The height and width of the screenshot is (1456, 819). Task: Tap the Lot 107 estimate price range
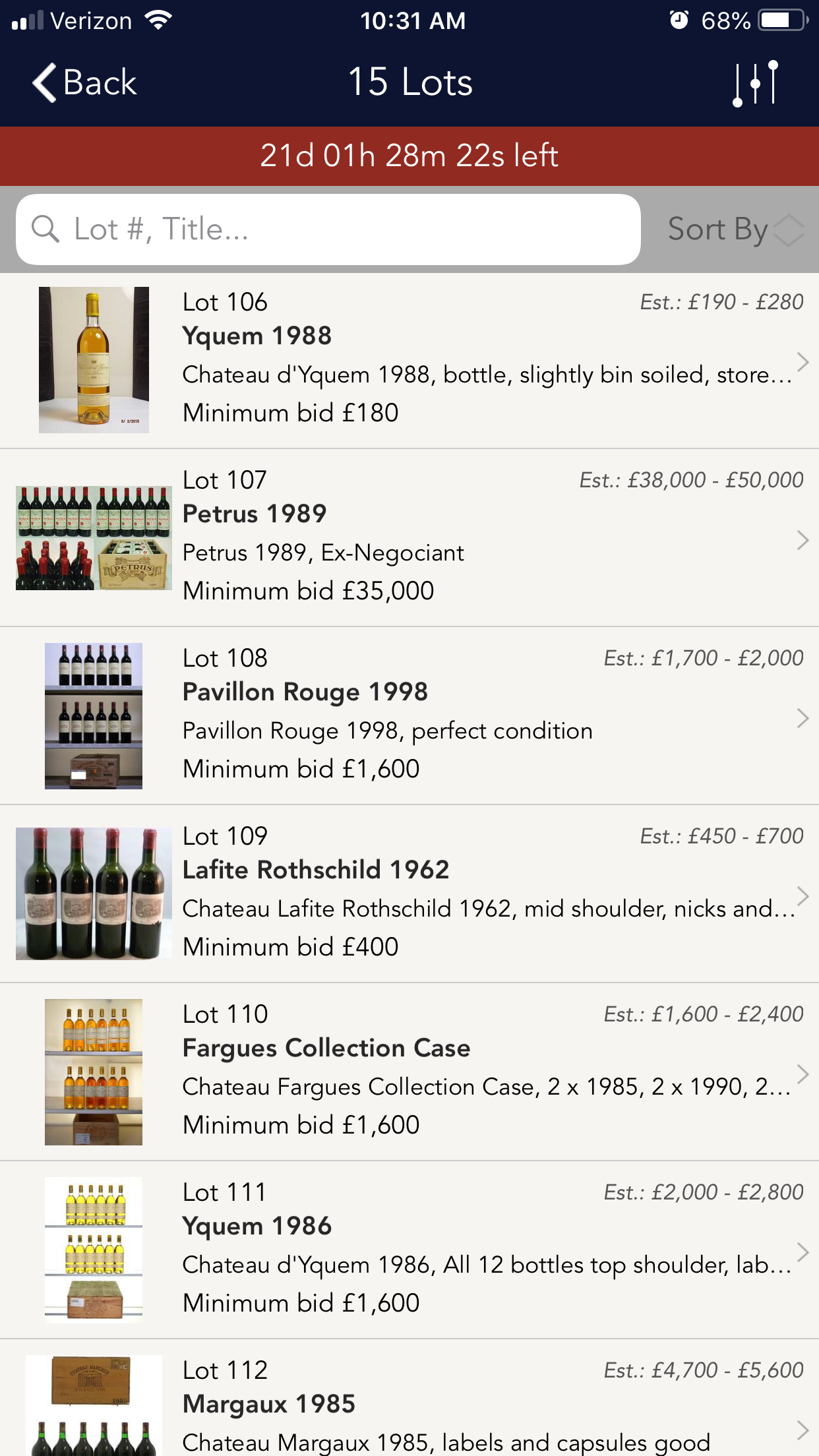click(x=691, y=480)
